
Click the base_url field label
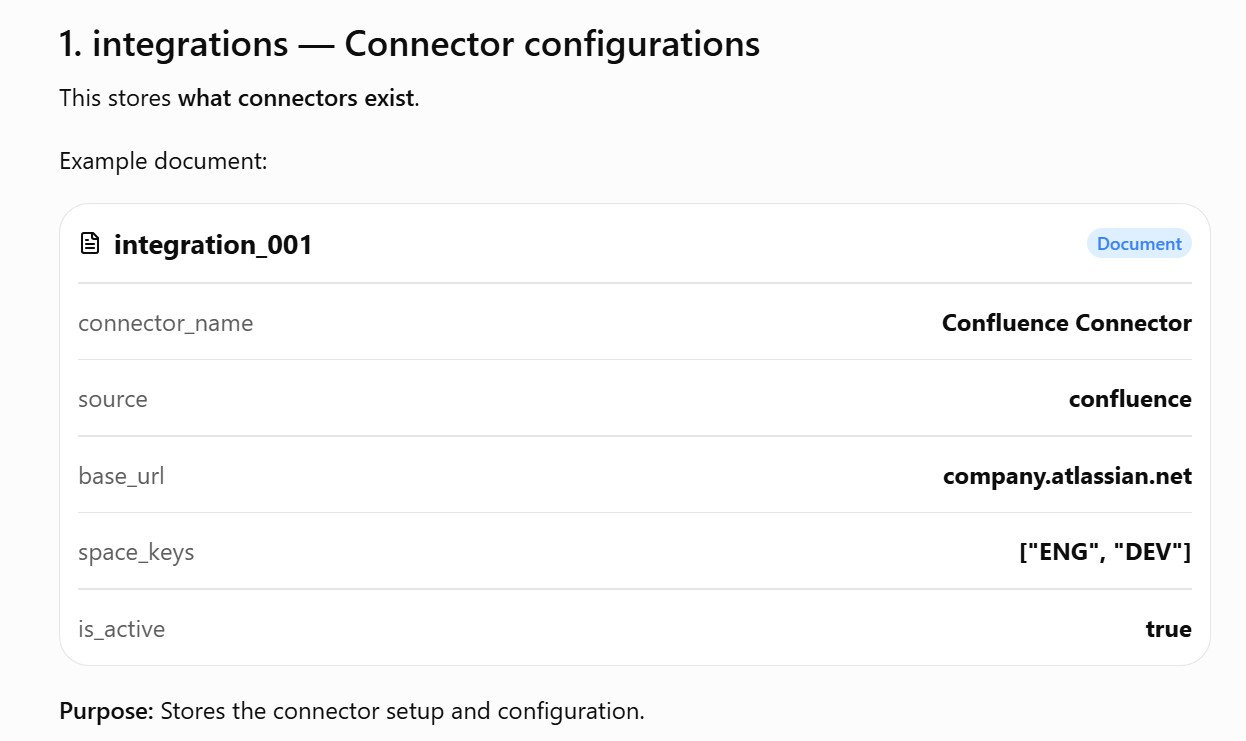click(121, 476)
